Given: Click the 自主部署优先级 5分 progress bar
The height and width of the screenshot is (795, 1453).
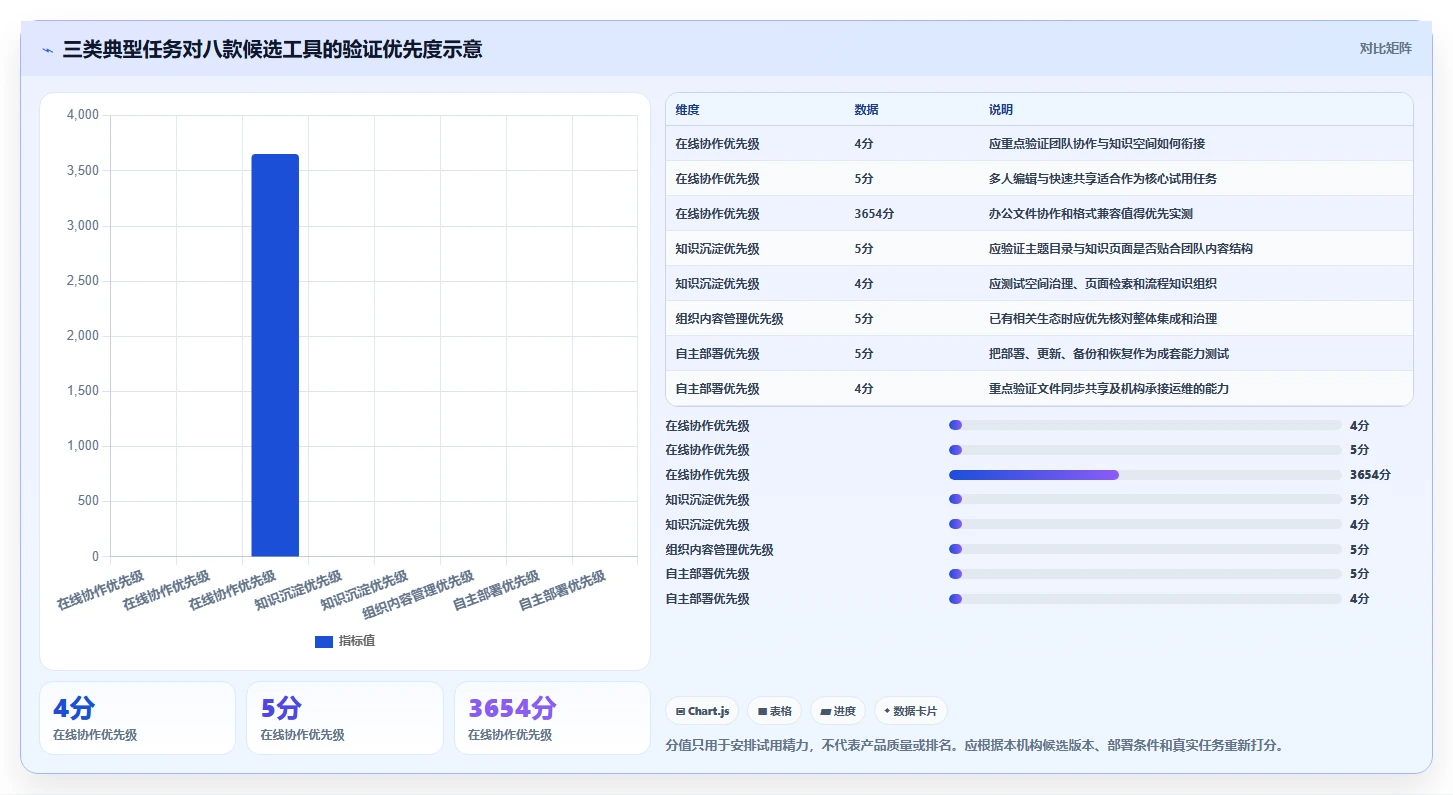Looking at the screenshot, I should click(x=1145, y=574).
